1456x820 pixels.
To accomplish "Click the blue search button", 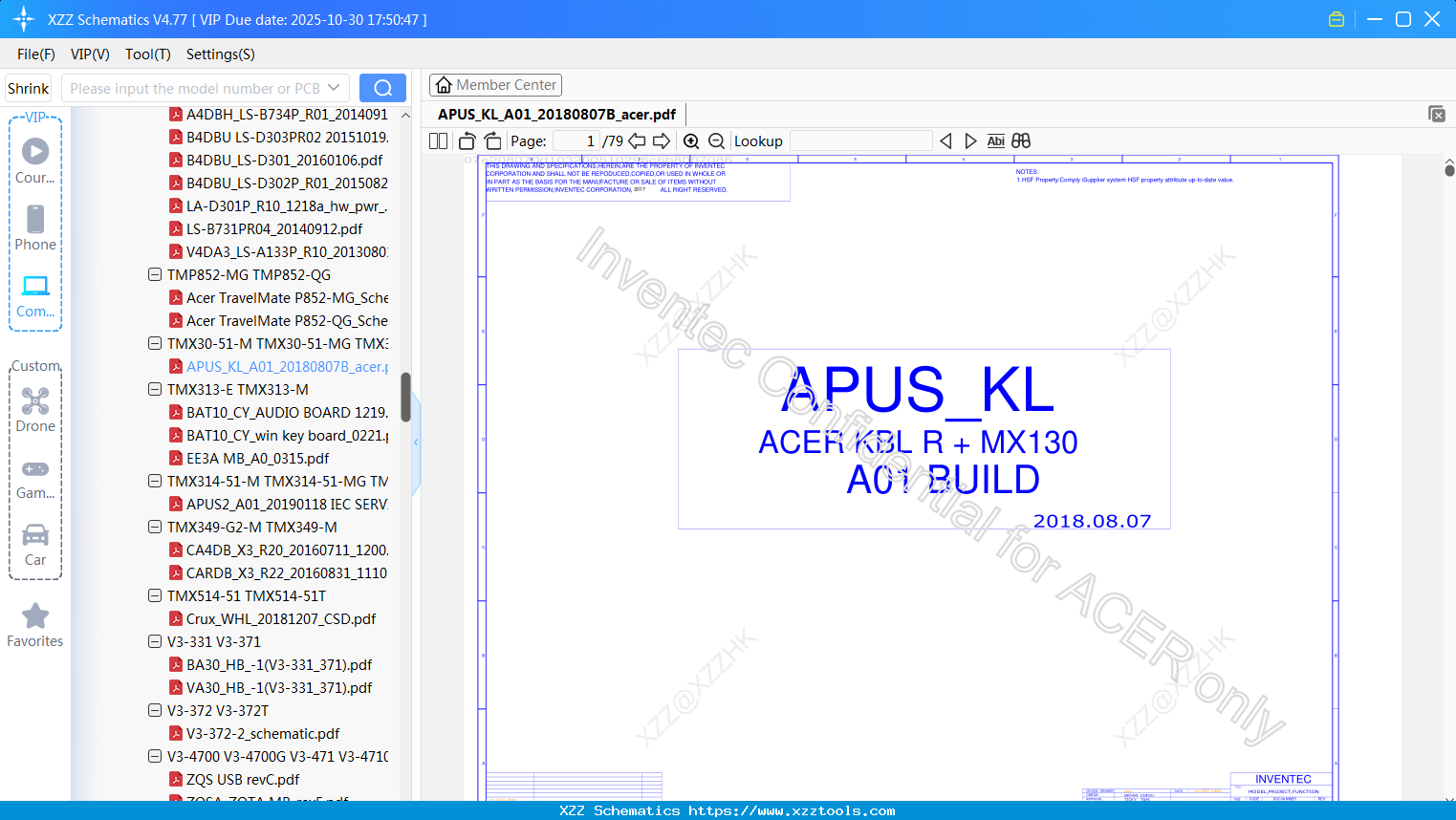I will tap(382, 88).
